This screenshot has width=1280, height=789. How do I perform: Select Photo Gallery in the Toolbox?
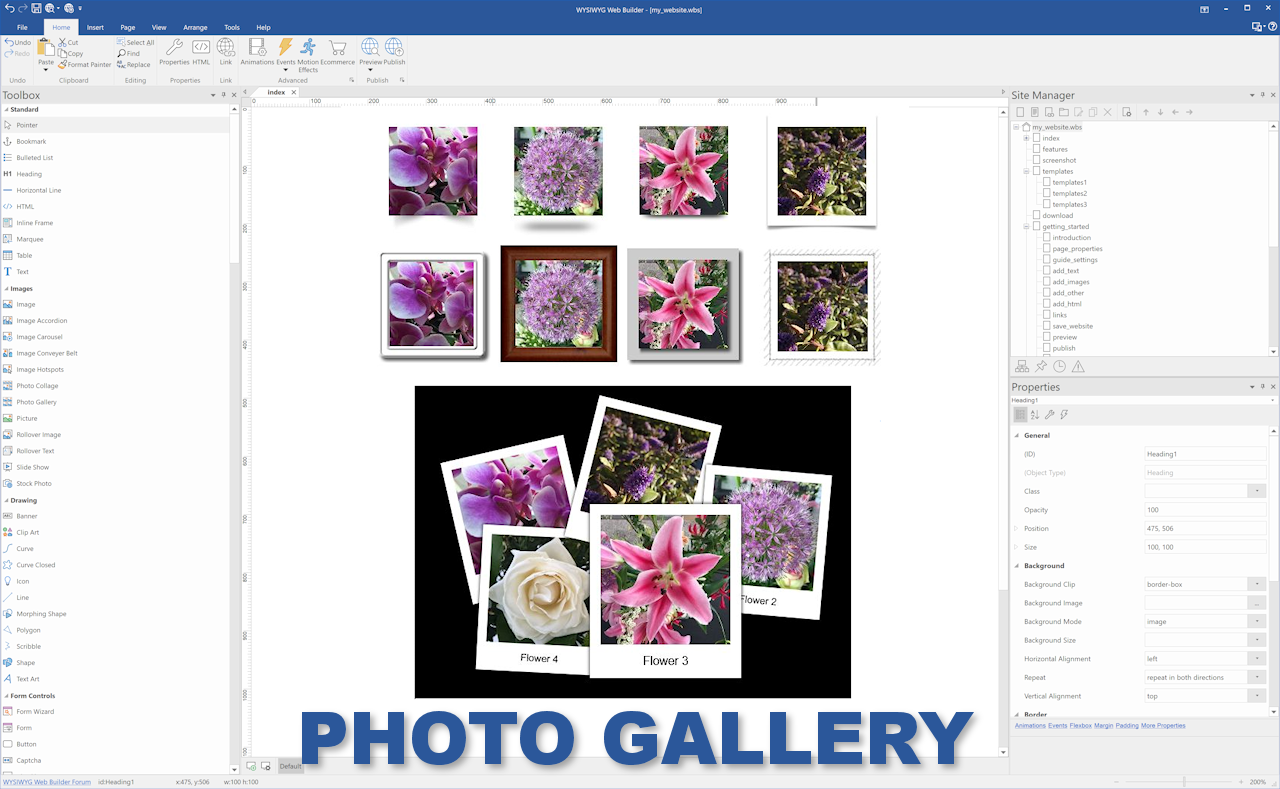coord(36,402)
